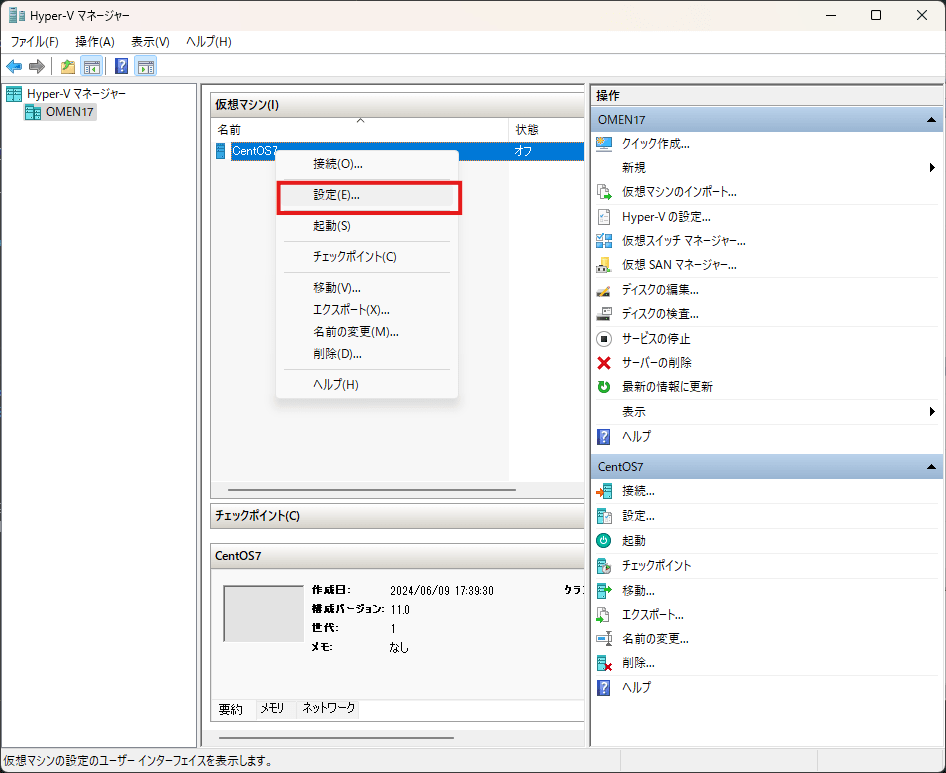Choose 接続(O)... from context menu

pyautogui.click(x=367, y=164)
